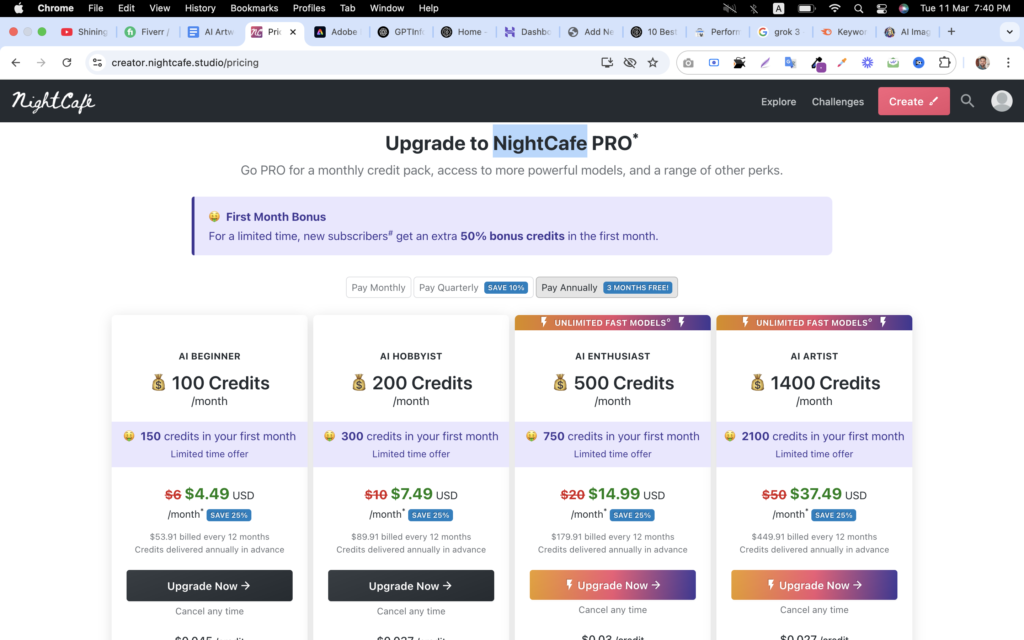Open macOS Spotlight search icon
Screen dimensions: 1024x640
pos(859,8)
